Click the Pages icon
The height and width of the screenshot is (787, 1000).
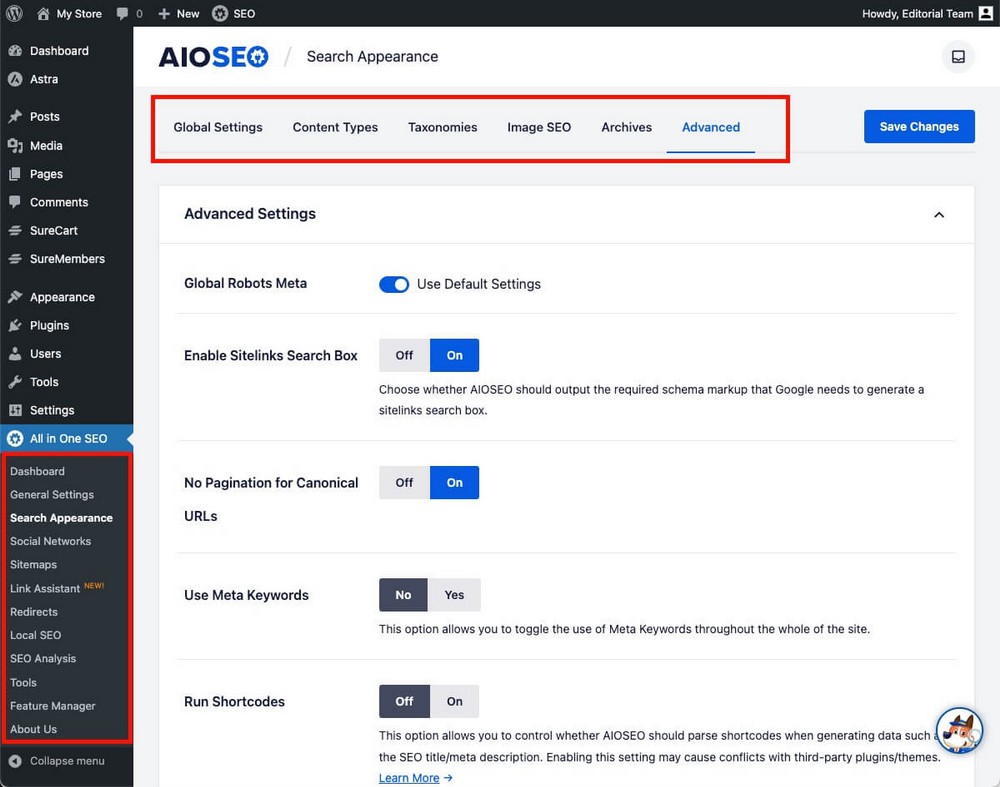(15, 173)
